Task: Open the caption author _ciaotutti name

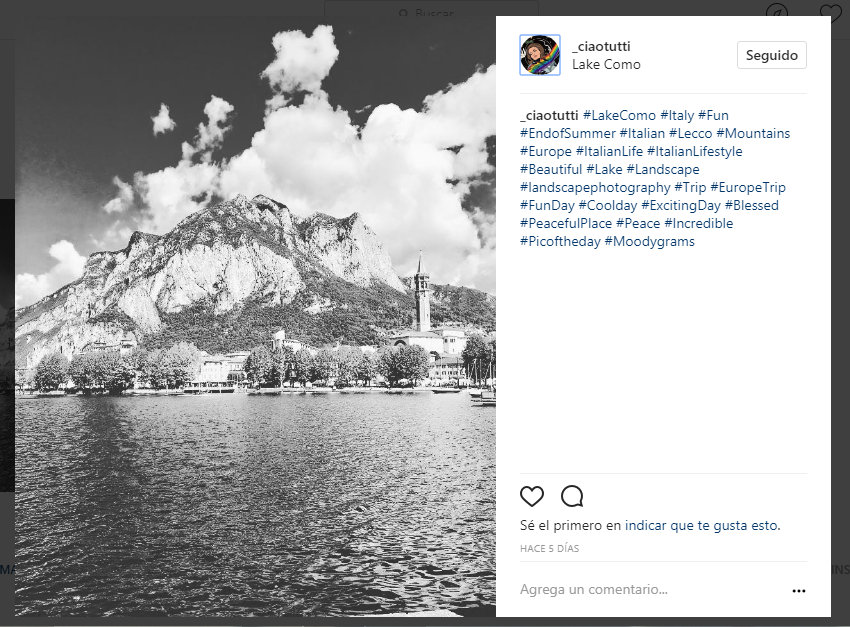Action: (549, 115)
